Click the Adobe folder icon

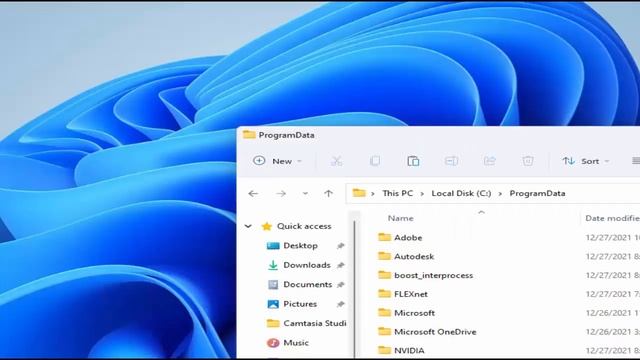(384, 237)
